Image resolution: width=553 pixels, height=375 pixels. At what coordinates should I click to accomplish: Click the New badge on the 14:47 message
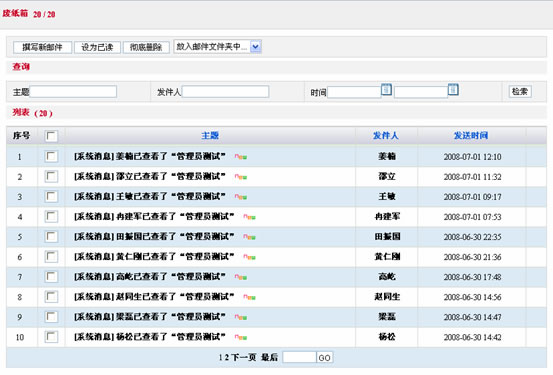coord(241,317)
